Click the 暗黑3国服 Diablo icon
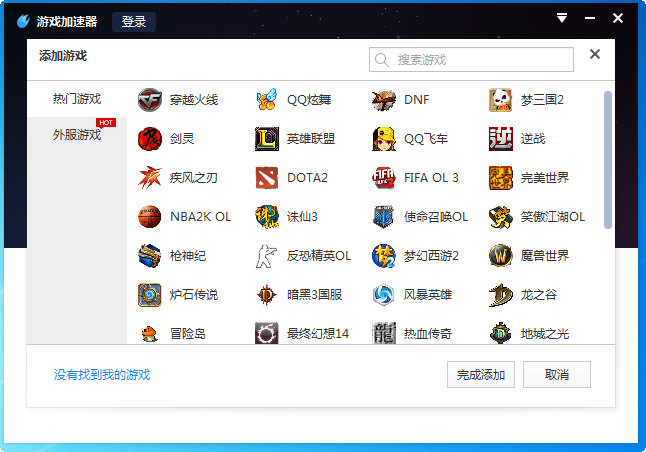This screenshot has width=646, height=452. (x=267, y=295)
